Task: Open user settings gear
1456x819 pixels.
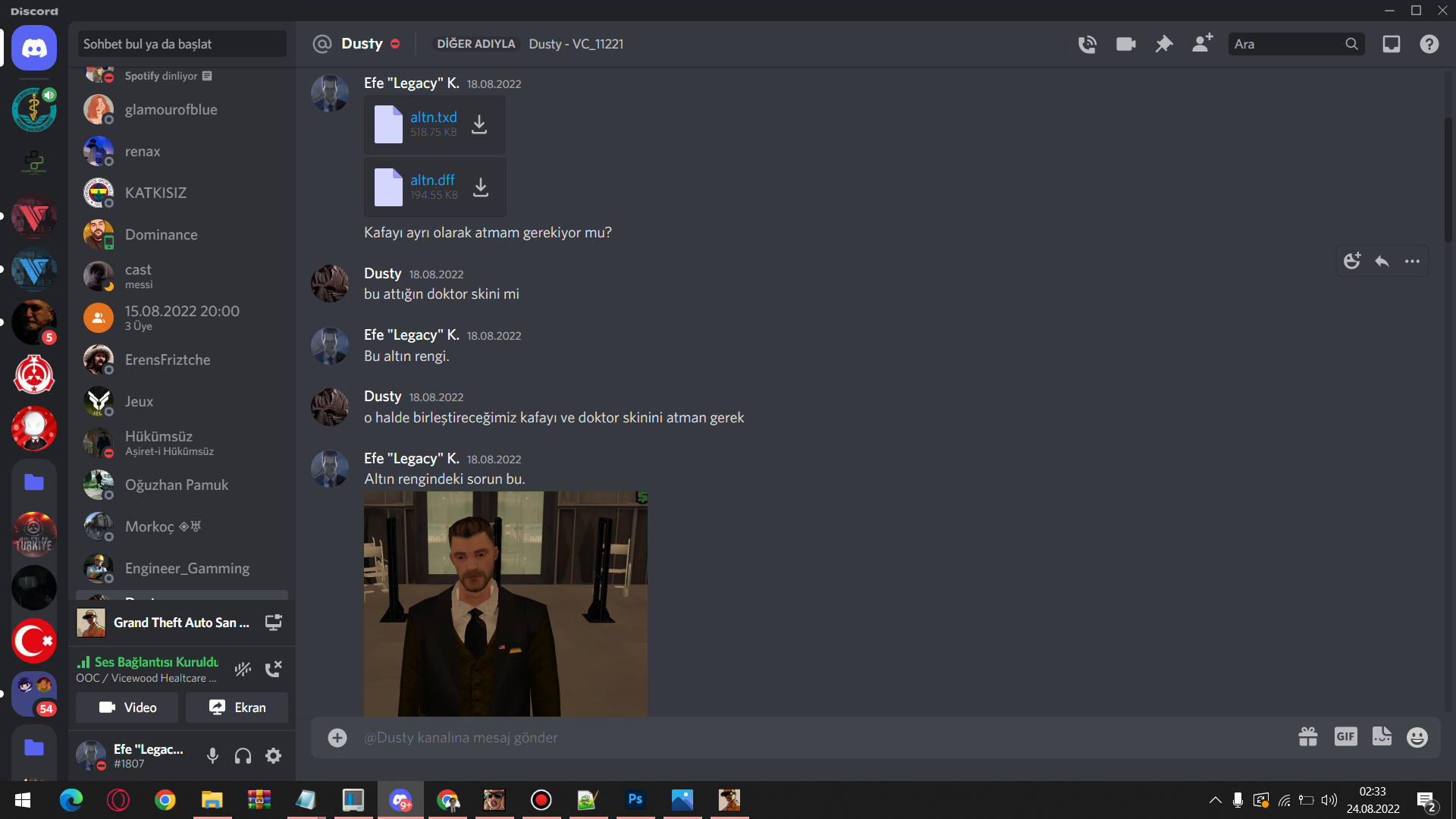Action: 274,756
